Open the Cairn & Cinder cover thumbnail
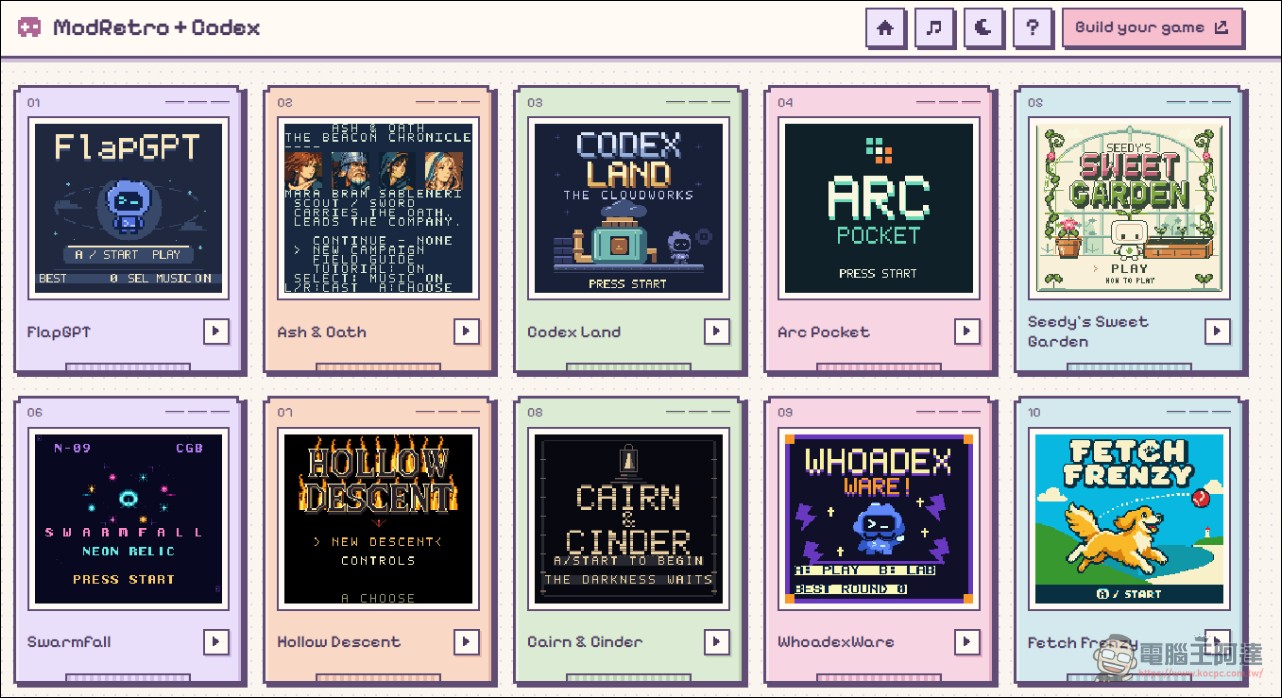The width and height of the screenshot is (1282, 698). tap(628, 518)
